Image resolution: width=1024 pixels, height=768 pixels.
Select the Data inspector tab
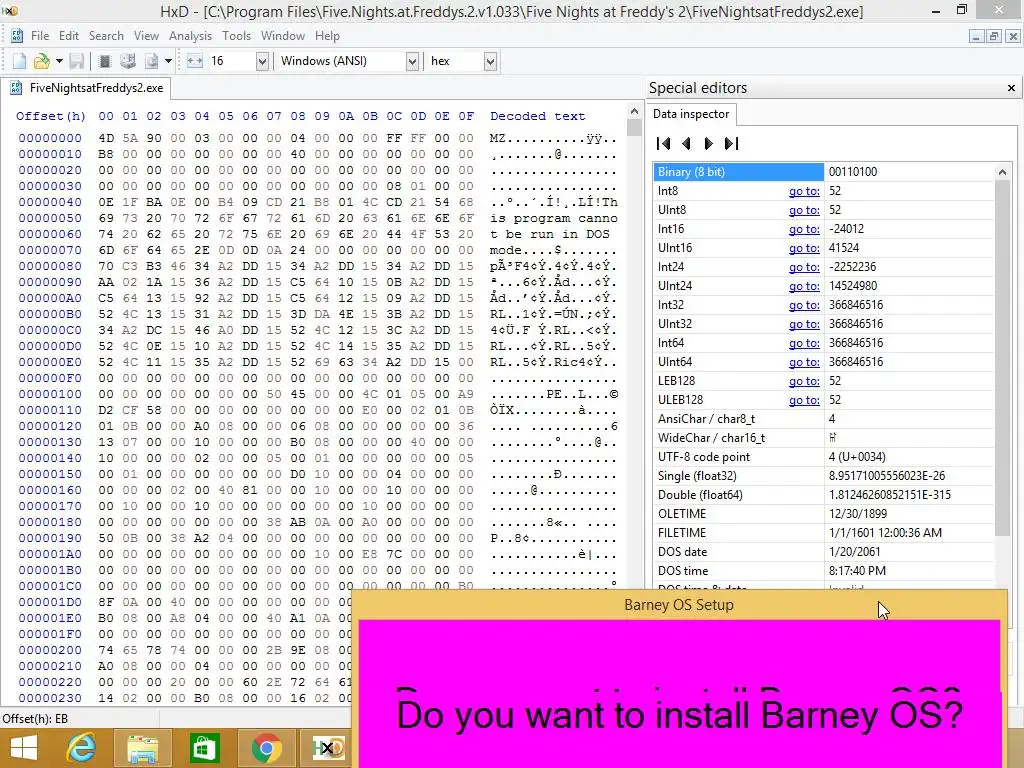click(x=691, y=114)
